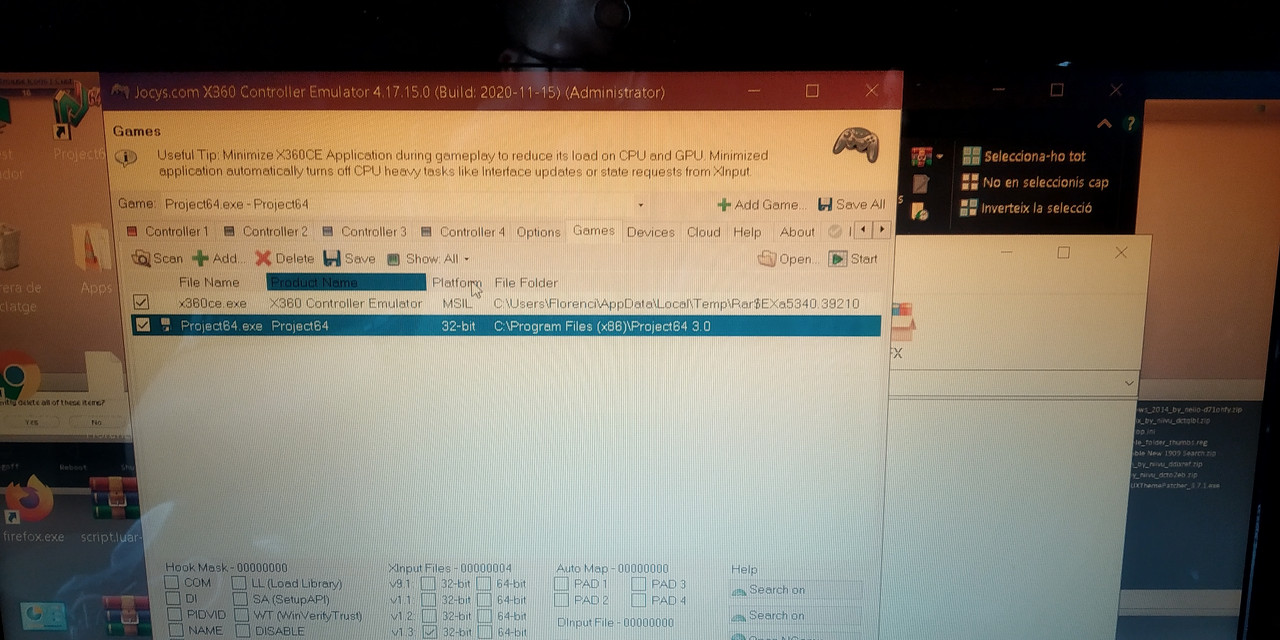Enable the DISABLE hook mask checkbox
Screen dimensions: 1280x640
click(x=243, y=631)
